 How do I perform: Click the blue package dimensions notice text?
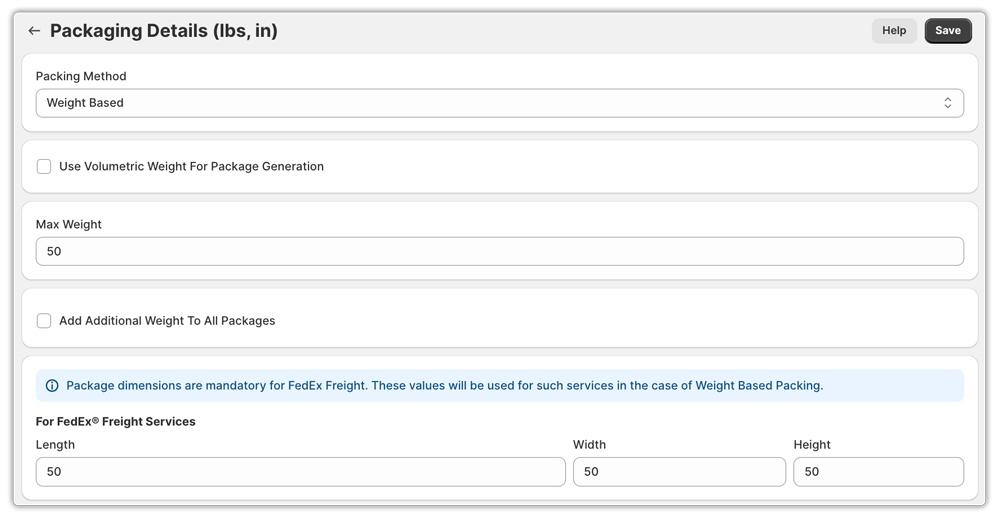click(x=444, y=386)
